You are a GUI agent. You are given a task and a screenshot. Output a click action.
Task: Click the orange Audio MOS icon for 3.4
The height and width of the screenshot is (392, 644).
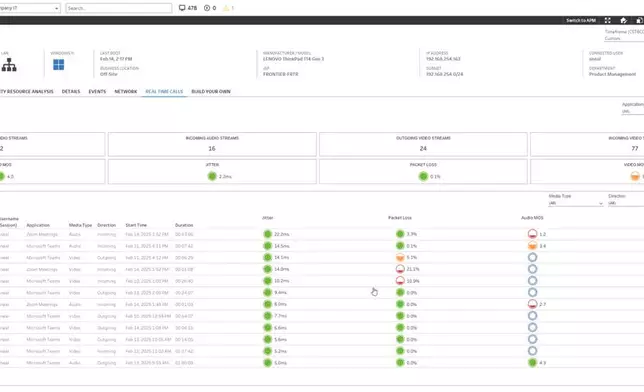point(532,246)
